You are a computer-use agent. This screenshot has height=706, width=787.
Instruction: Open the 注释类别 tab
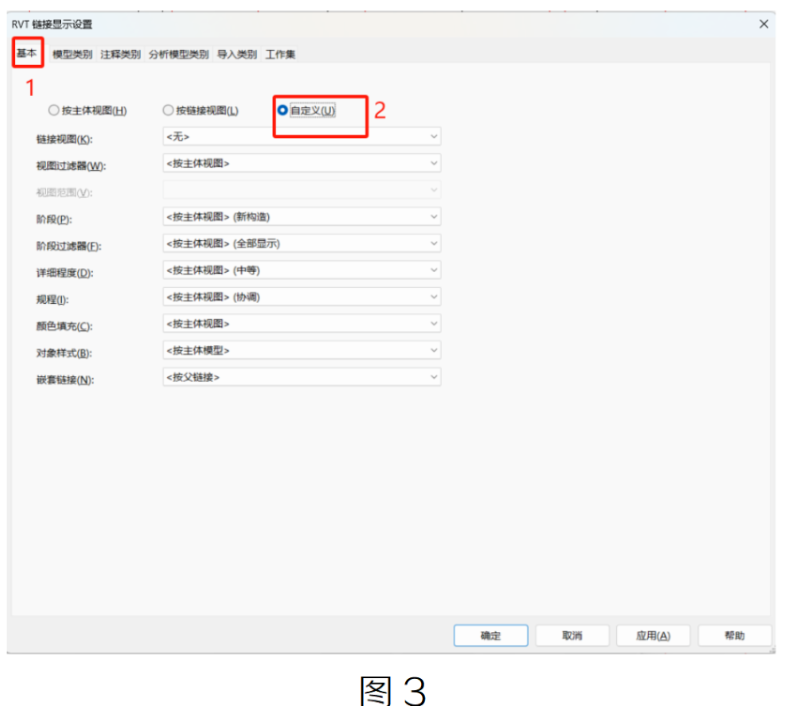click(x=120, y=54)
